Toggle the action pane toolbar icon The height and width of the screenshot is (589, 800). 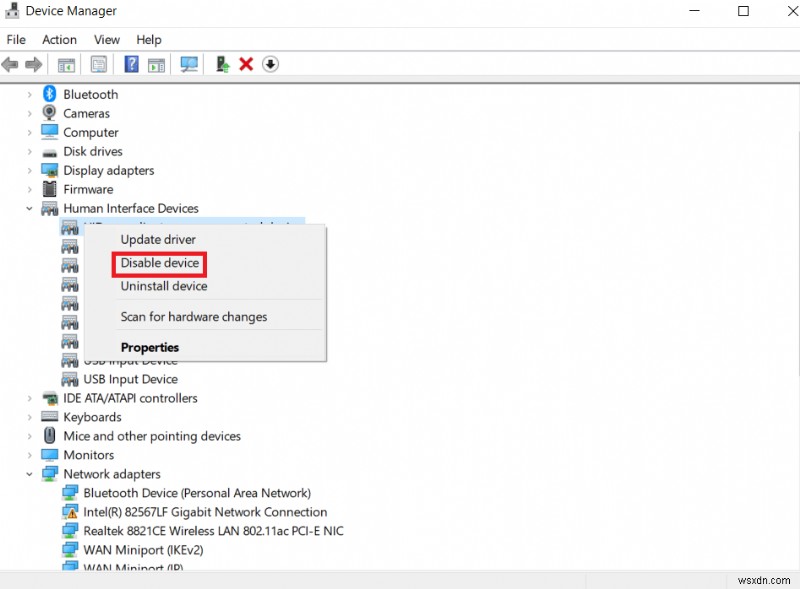[x=156, y=65]
